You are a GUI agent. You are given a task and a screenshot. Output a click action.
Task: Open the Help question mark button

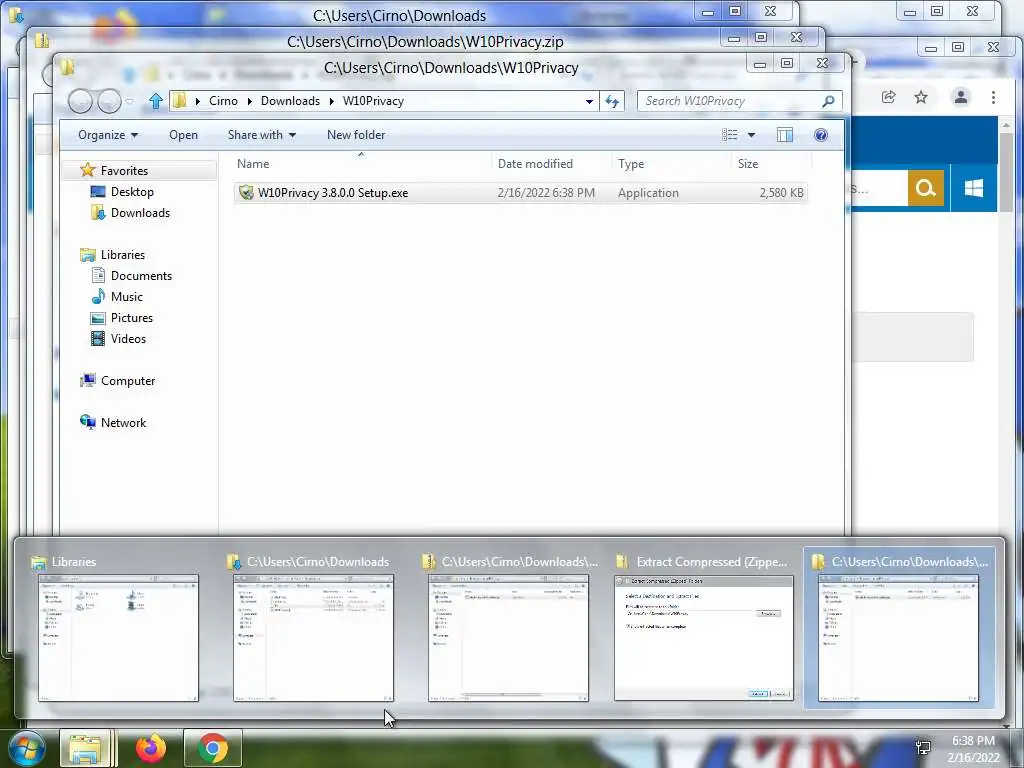click(821, 135)
